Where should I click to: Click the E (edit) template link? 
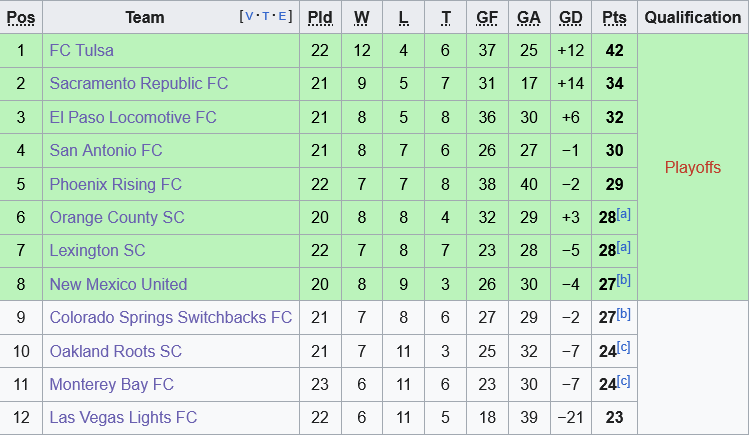(284, 16)
